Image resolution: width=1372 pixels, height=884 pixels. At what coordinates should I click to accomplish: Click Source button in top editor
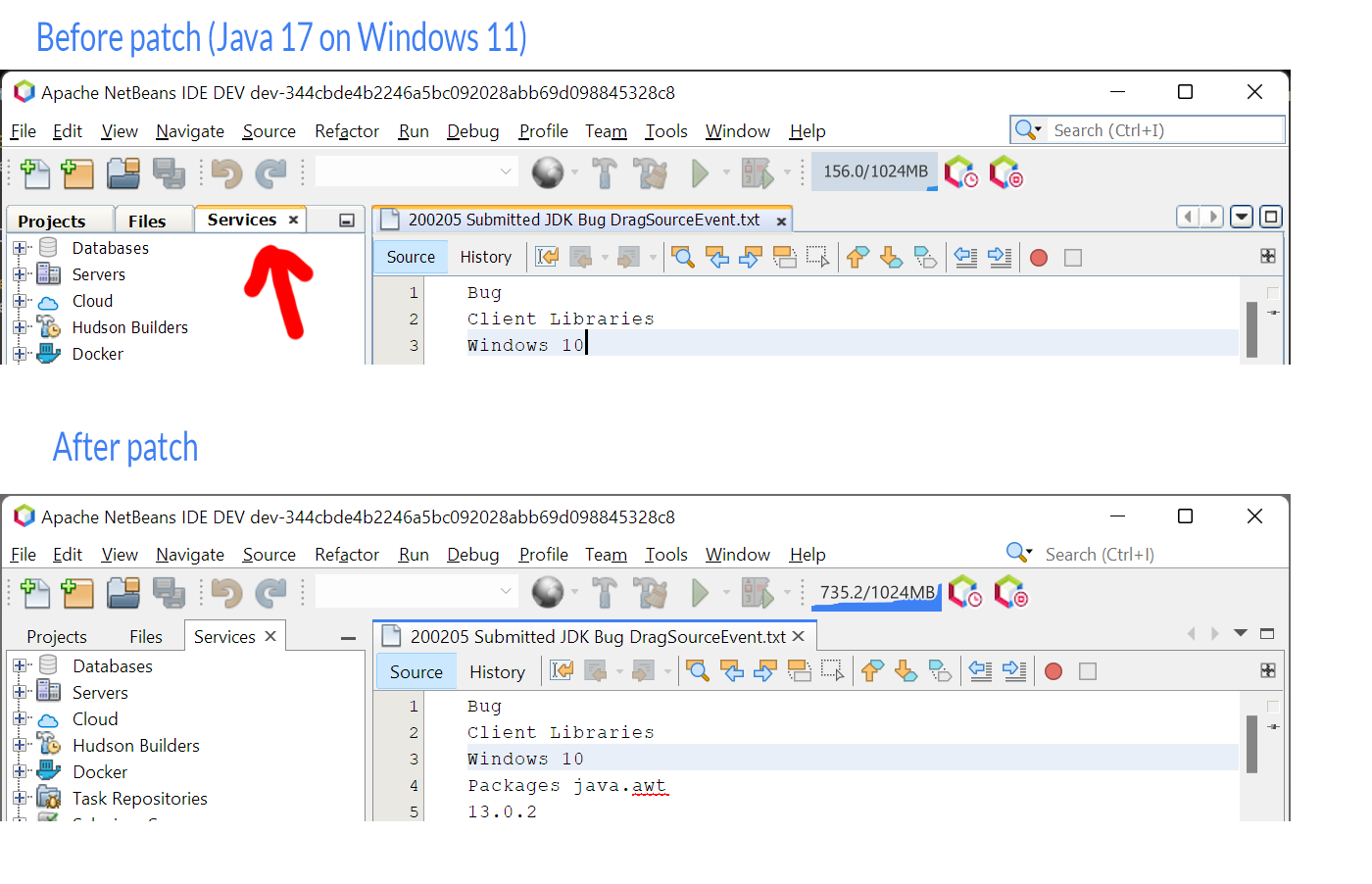pos(411,257)
